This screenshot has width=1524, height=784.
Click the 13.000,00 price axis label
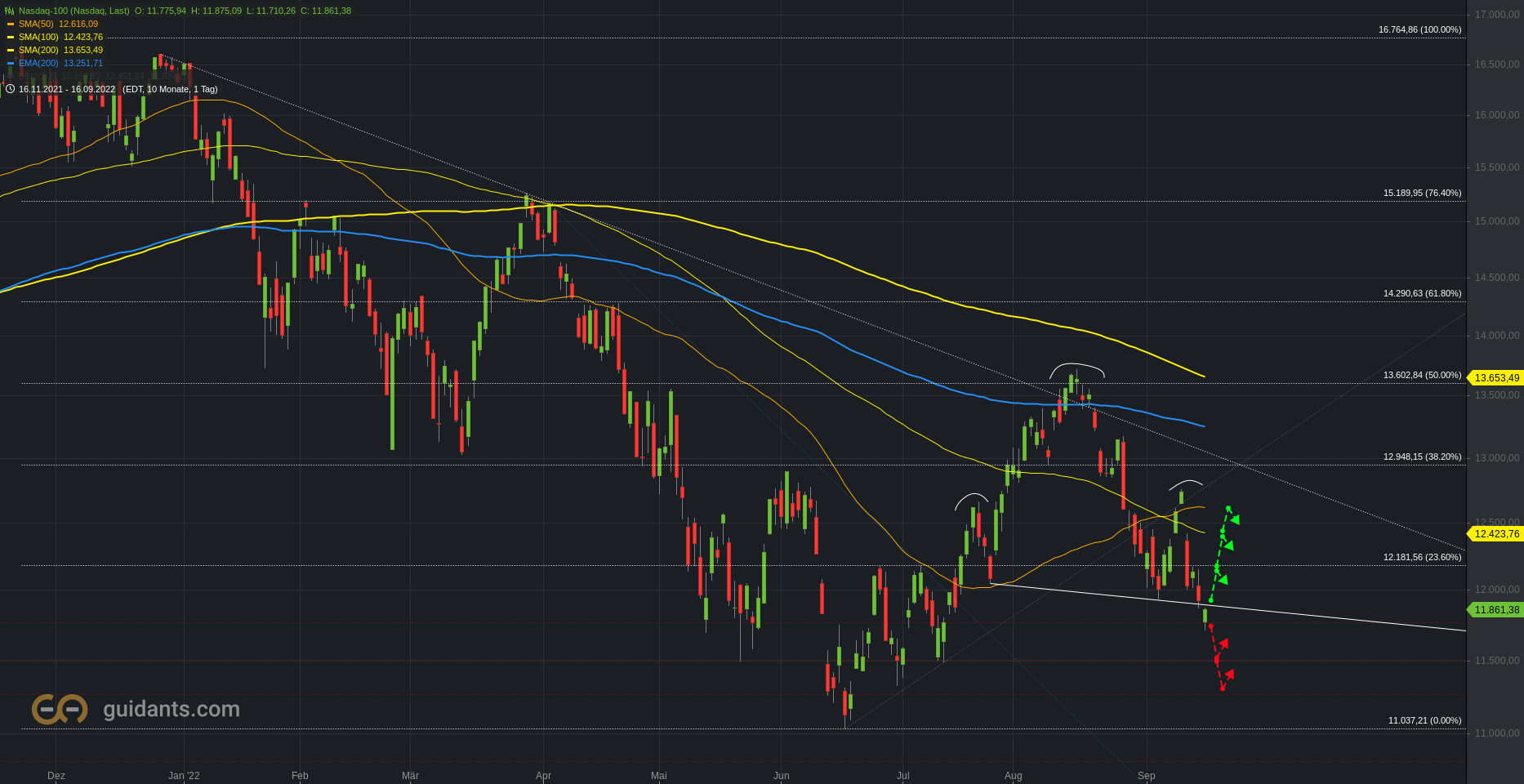pyautogui.click(x=1497, y=458)
